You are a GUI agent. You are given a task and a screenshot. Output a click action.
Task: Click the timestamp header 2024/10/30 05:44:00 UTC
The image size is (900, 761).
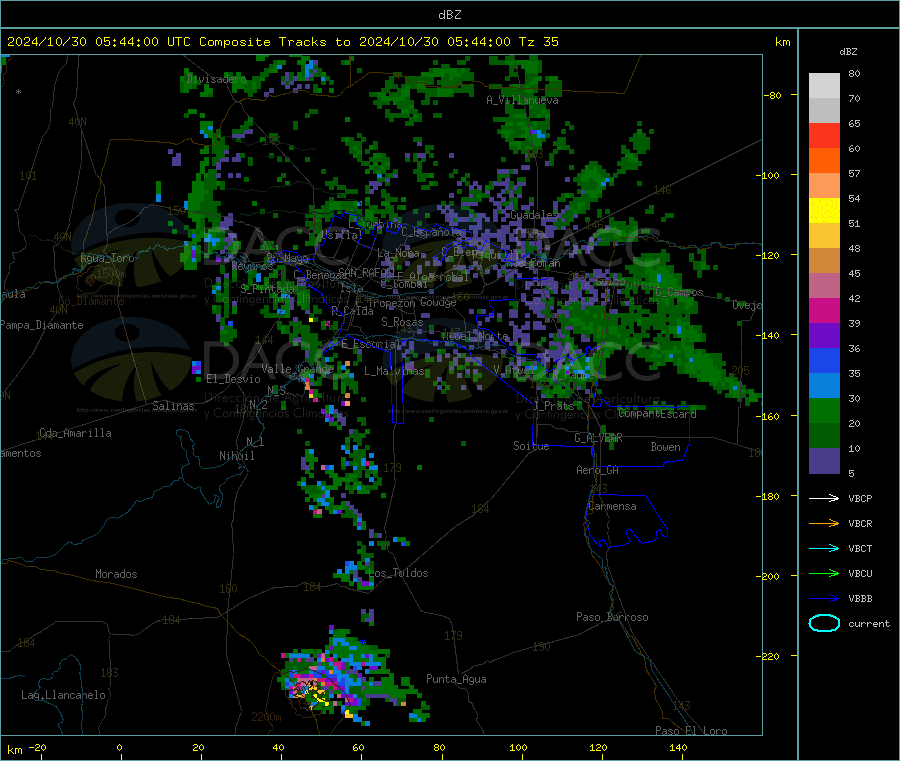99,42
